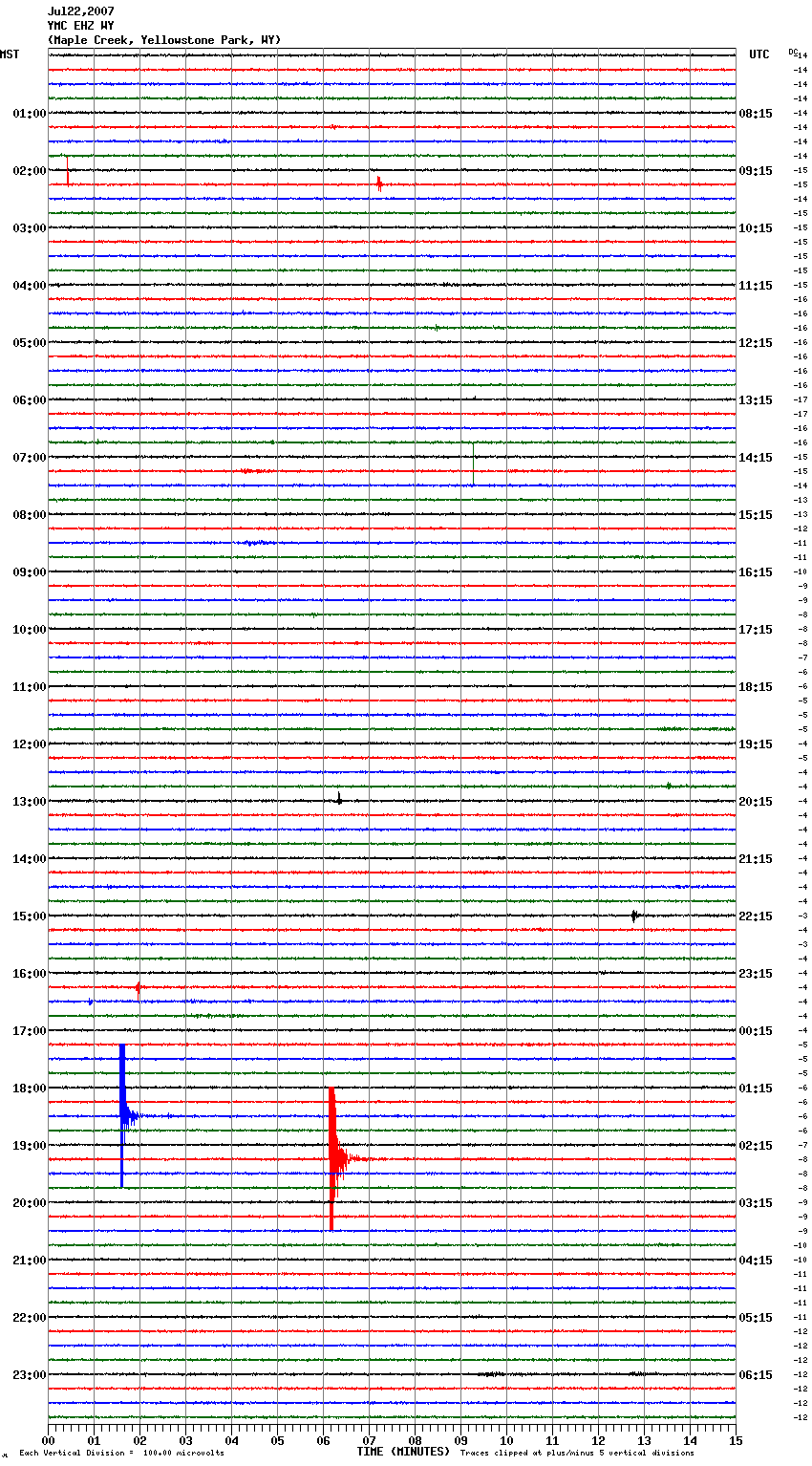Click the 00:15 UTC time label
Viewport: 812px width, 1466px height.
756,1031
